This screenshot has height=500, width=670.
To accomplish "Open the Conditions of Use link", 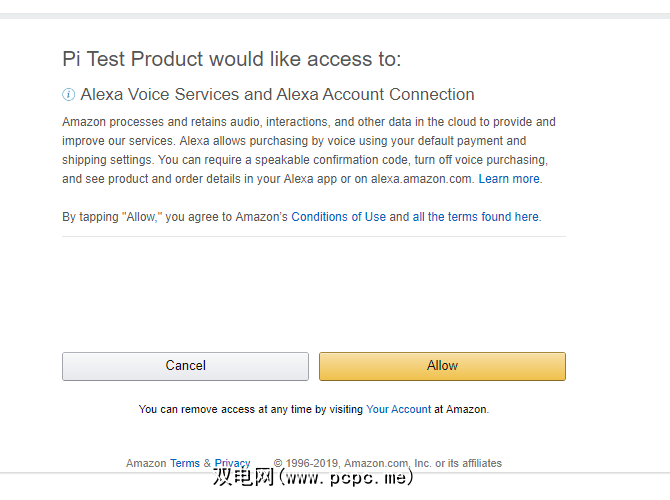I will (338, 217).
